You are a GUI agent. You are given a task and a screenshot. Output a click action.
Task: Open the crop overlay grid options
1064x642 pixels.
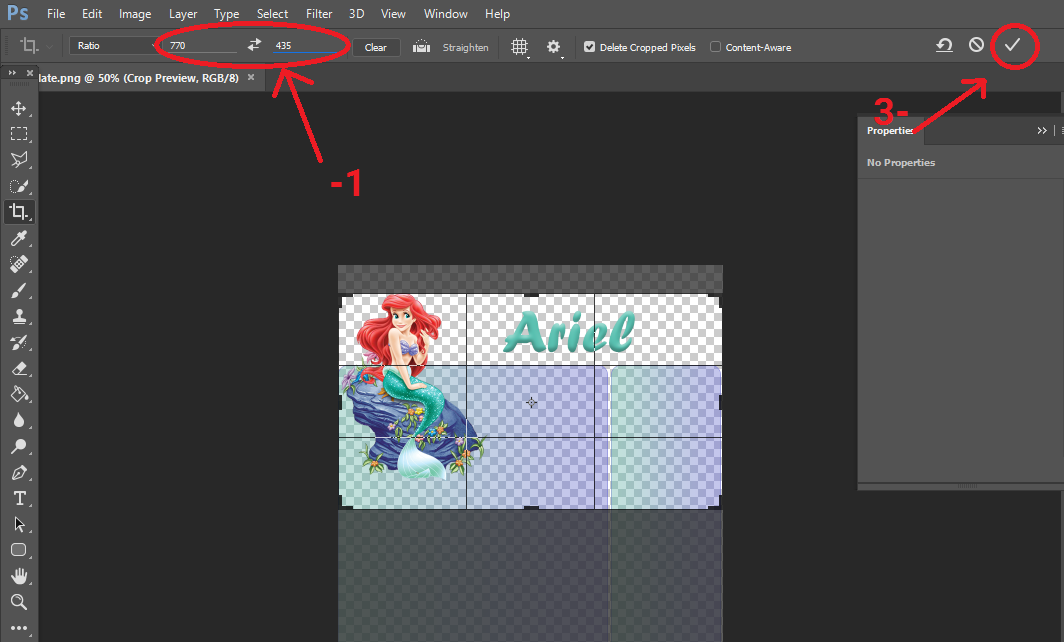click(520, 47)
